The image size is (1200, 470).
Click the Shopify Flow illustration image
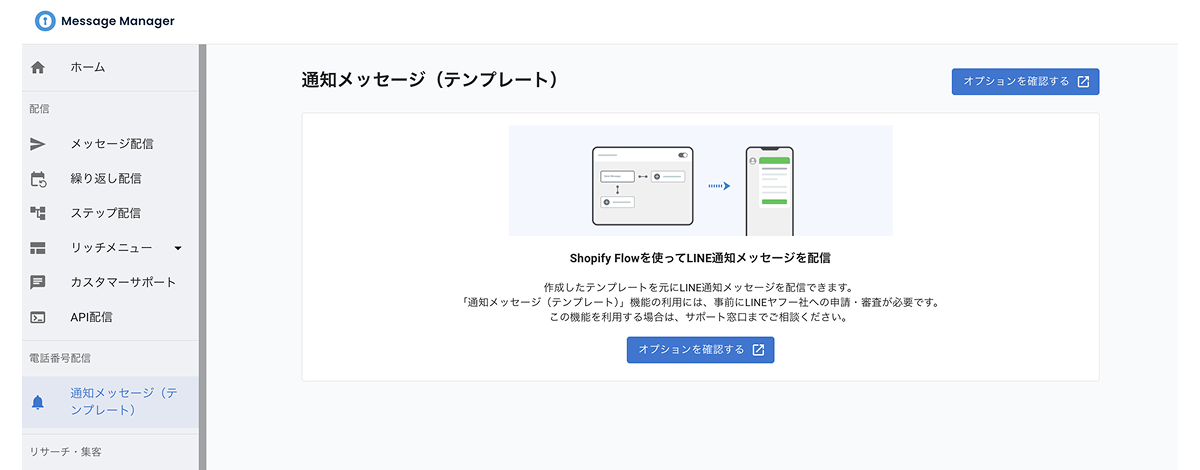700,180
